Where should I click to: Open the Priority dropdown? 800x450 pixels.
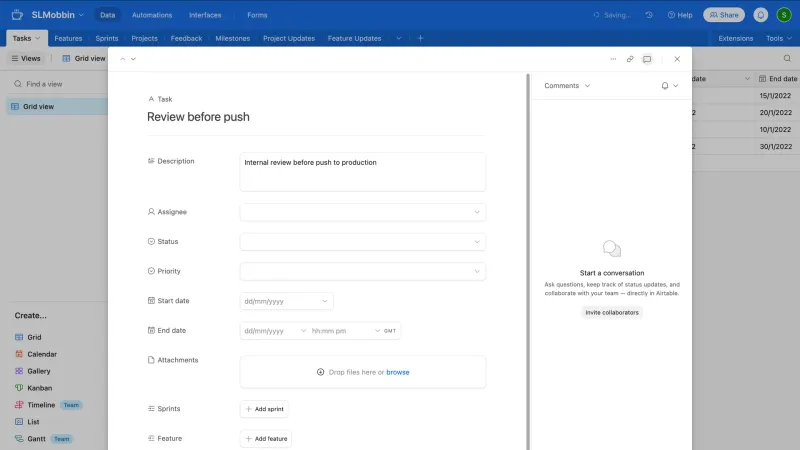pos(363,271)
